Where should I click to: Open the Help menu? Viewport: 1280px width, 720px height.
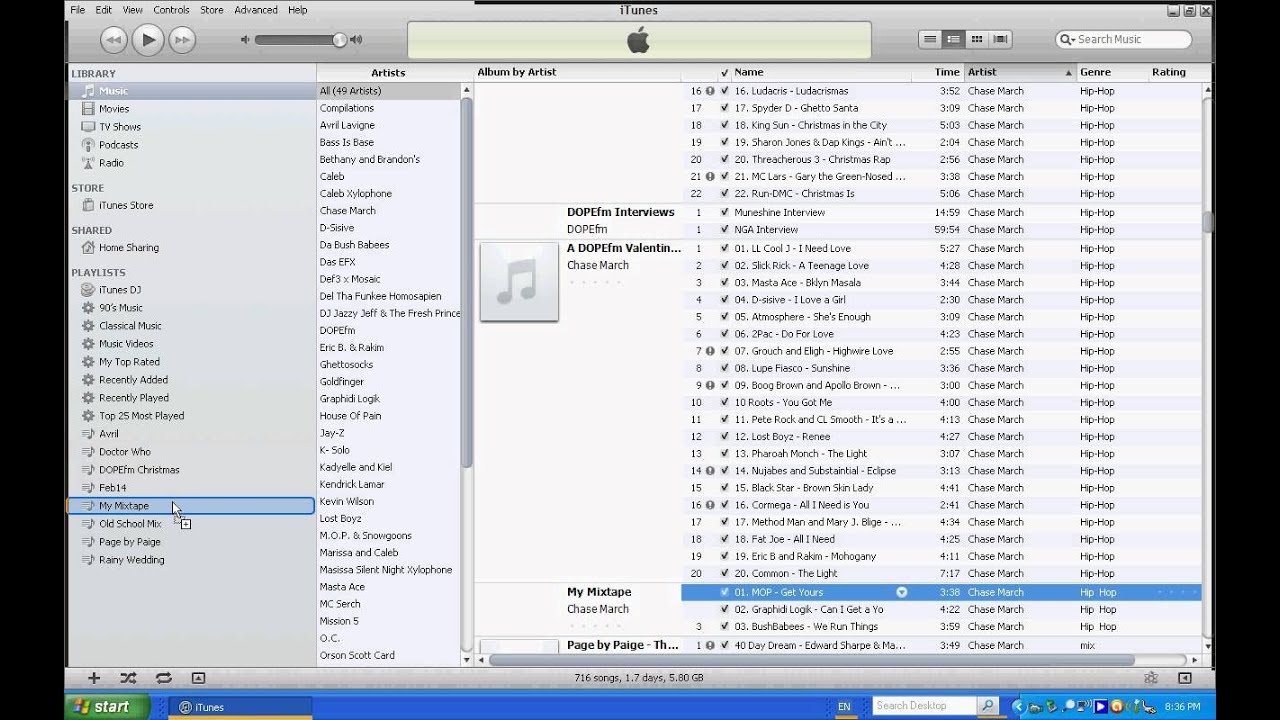[297, 10]
